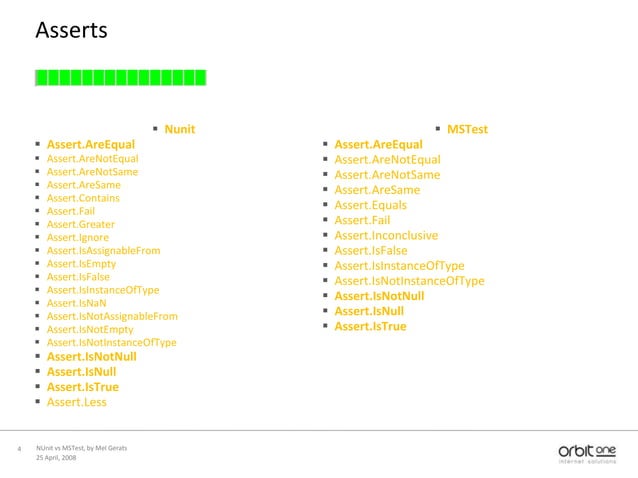
Task: Click the Orbit One logo
Action: 587,454
